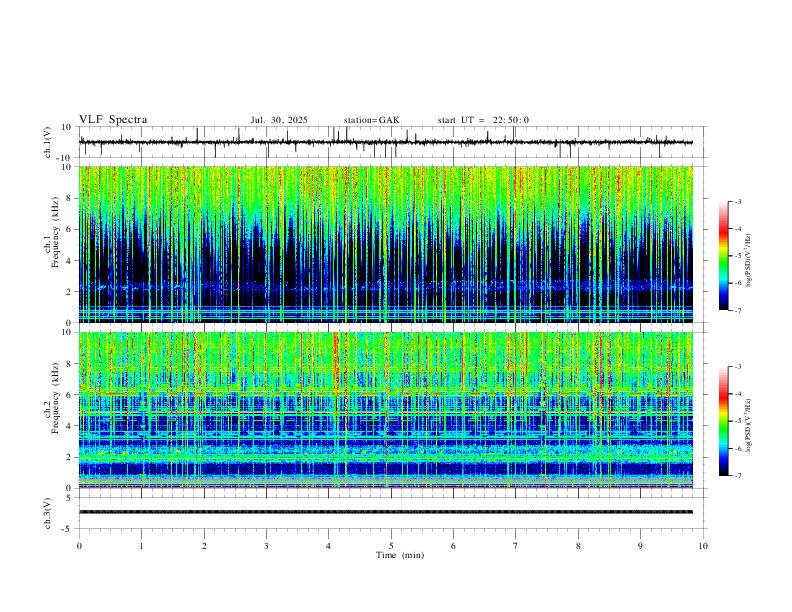The image size is (792, 612).
Task: Click time axis tick label "0"
Action: [x=79, y=546]
